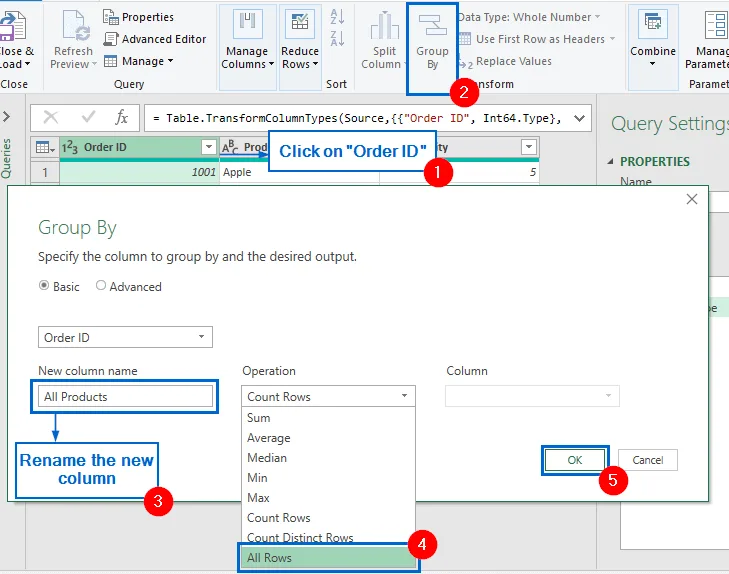
Task: Click row number 1 header
Action: click(45, 172)
